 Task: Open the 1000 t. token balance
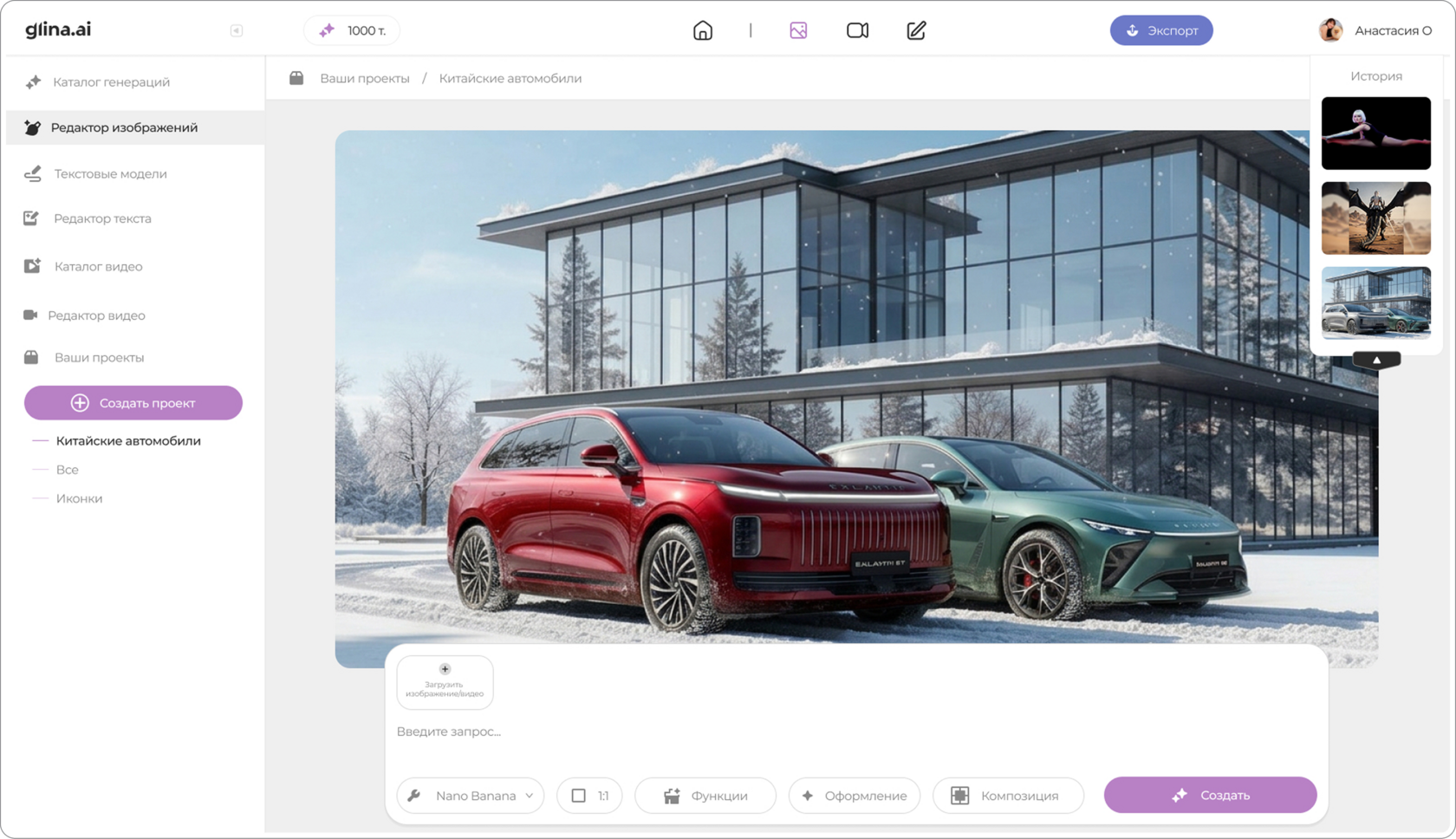pyautogui.click(x=352, y=31)
